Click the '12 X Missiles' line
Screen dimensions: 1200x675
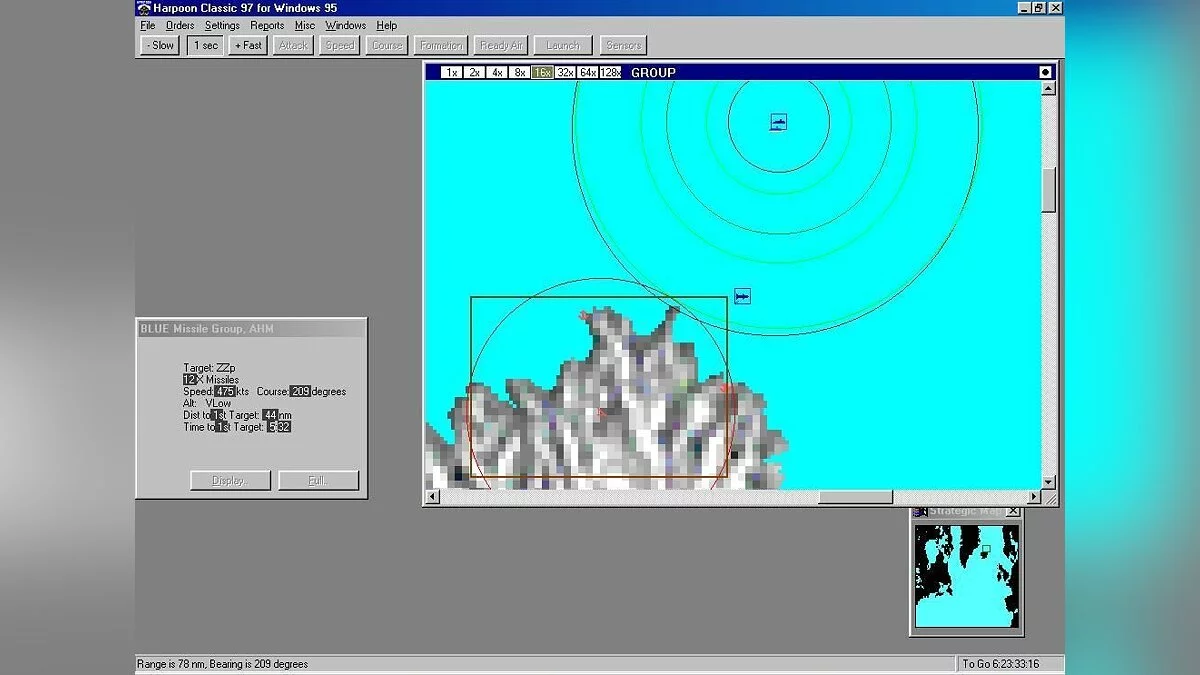point(211,380)
